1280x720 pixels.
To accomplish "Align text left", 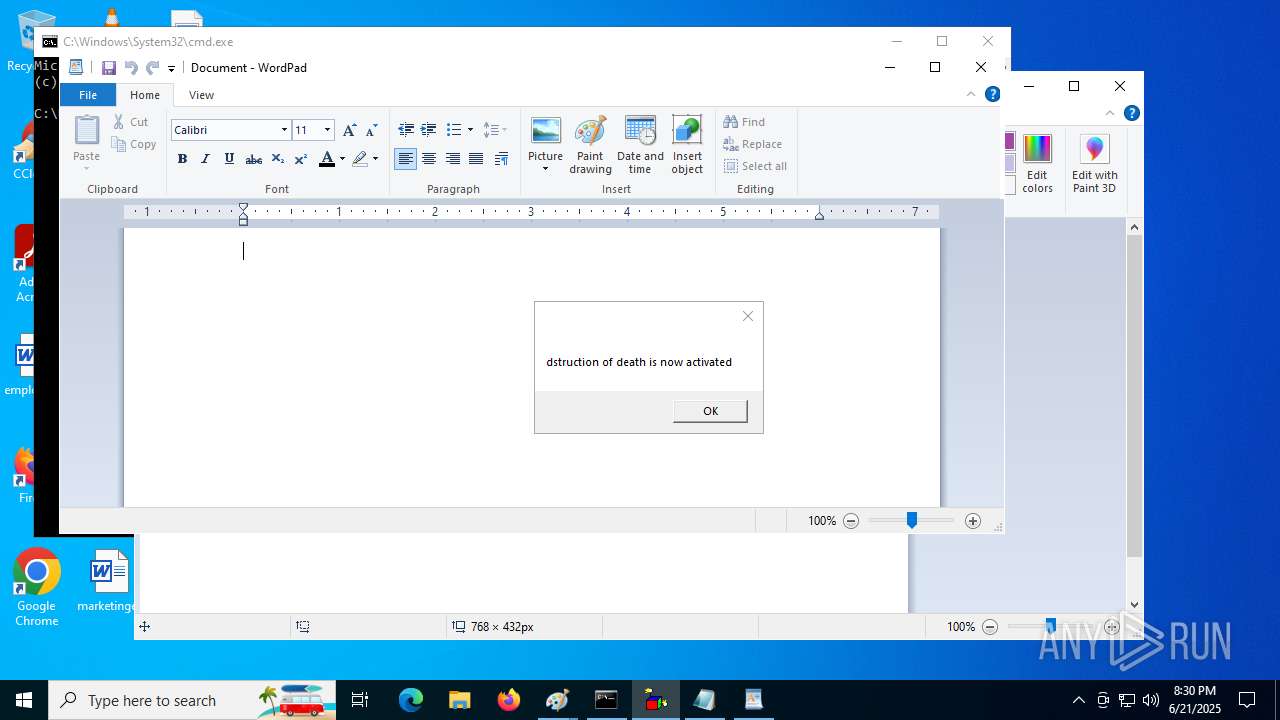I will 405,159.
